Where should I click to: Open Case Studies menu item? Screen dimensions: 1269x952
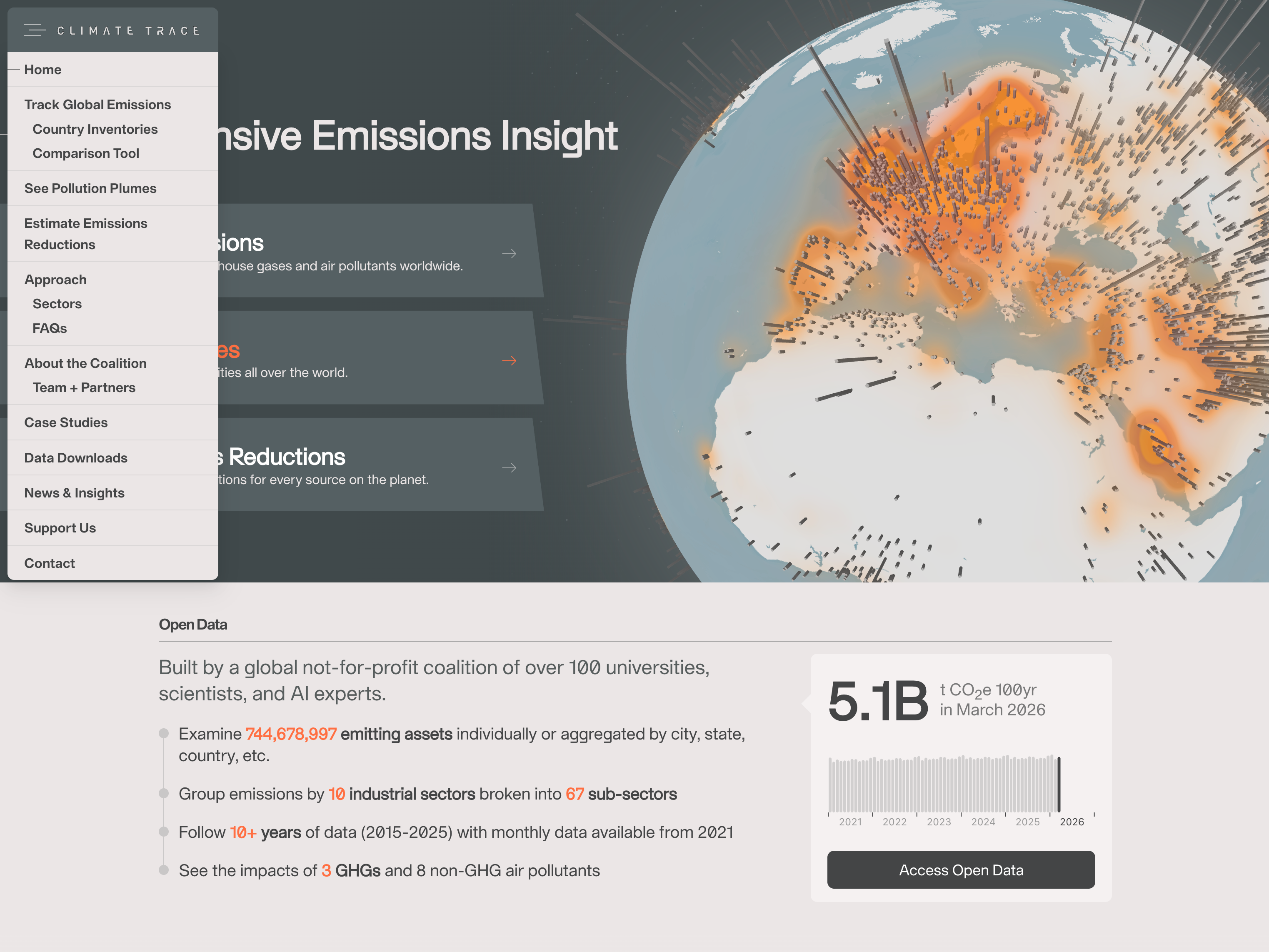(113, 422)
